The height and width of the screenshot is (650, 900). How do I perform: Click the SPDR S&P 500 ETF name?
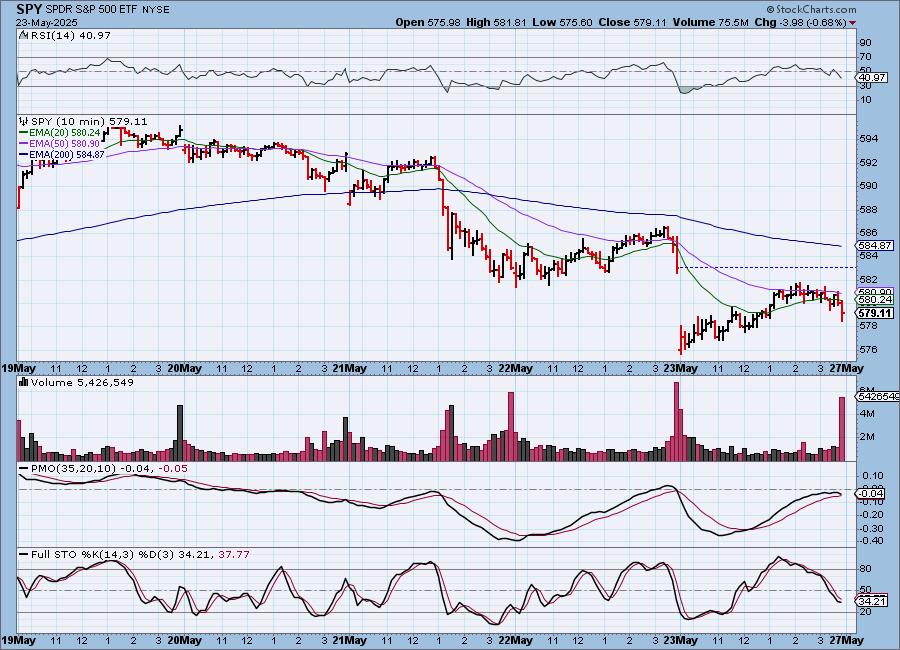coord(91,9)
